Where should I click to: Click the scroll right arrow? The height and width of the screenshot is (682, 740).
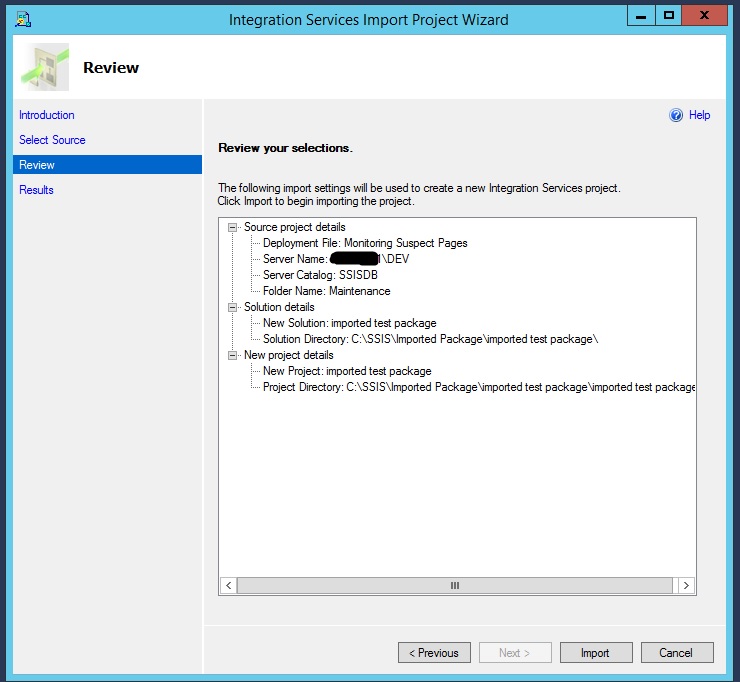coord(686,586)
